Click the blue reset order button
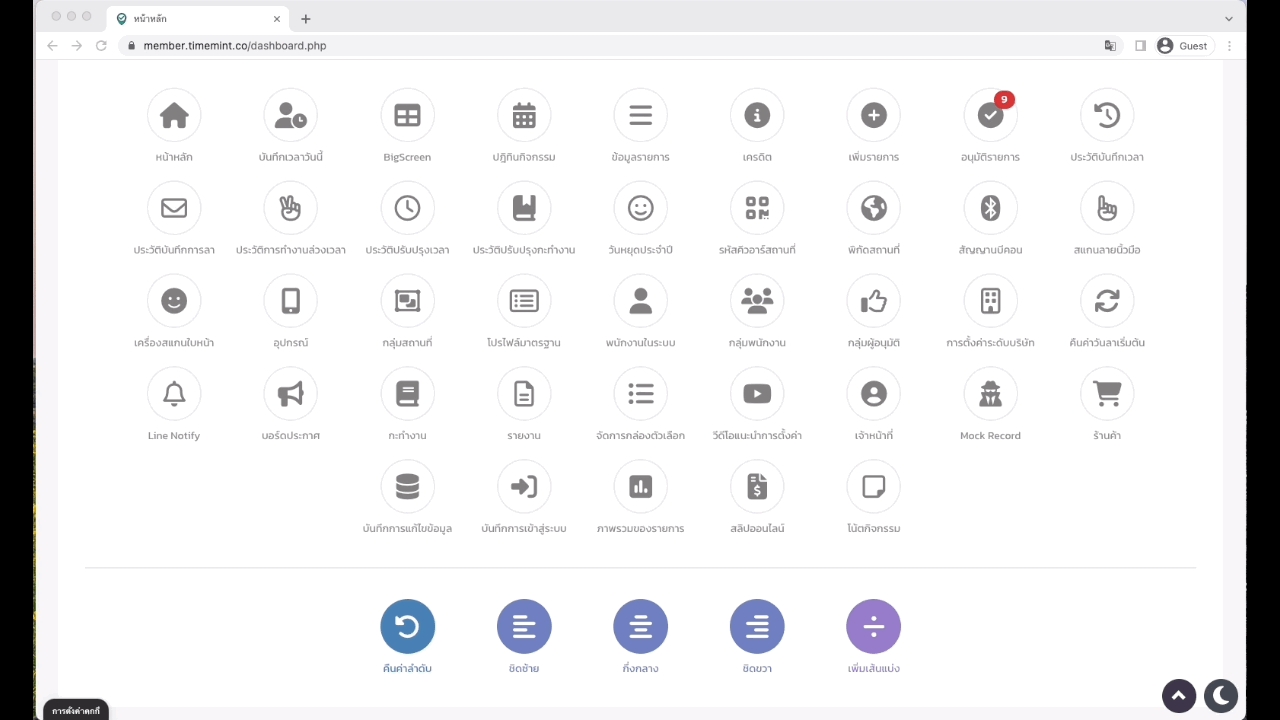The width and height of the screenshot is (1280, 720). tap(407, 627)
